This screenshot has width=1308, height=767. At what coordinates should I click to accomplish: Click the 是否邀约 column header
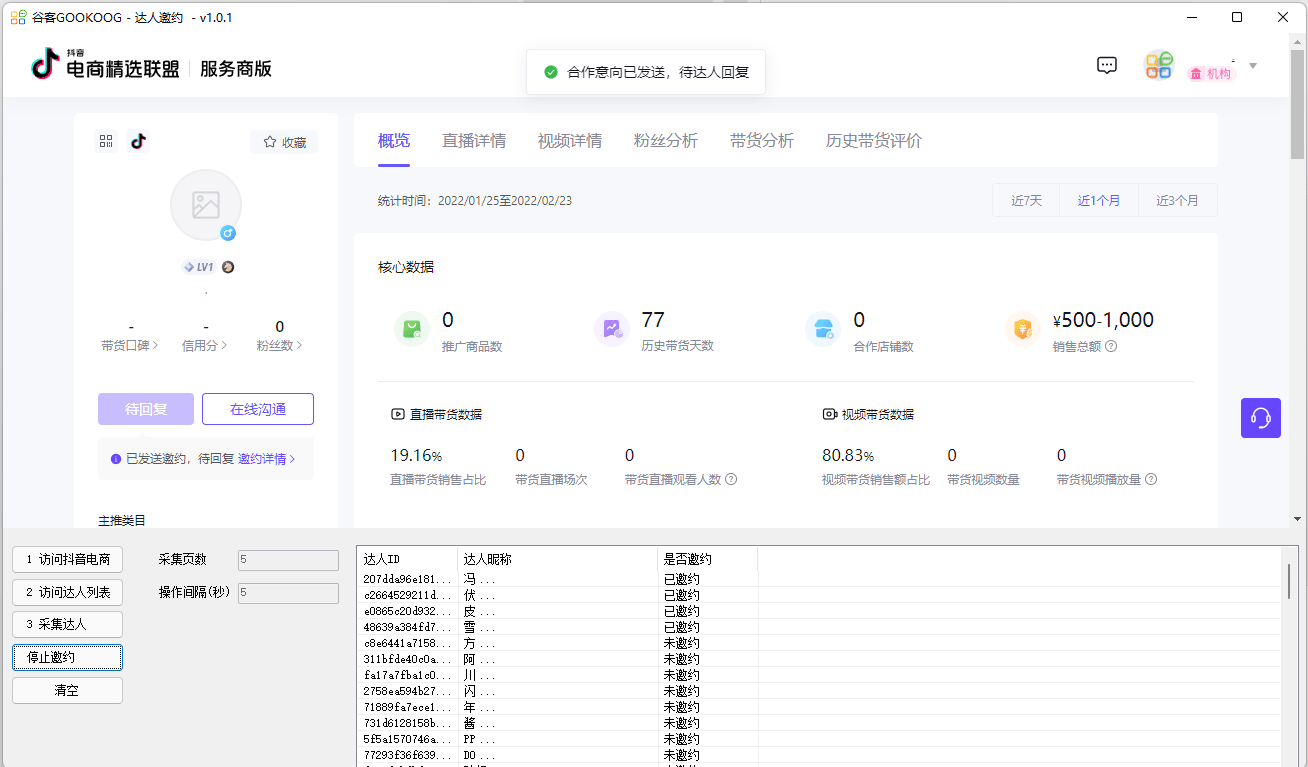[708, 559]
